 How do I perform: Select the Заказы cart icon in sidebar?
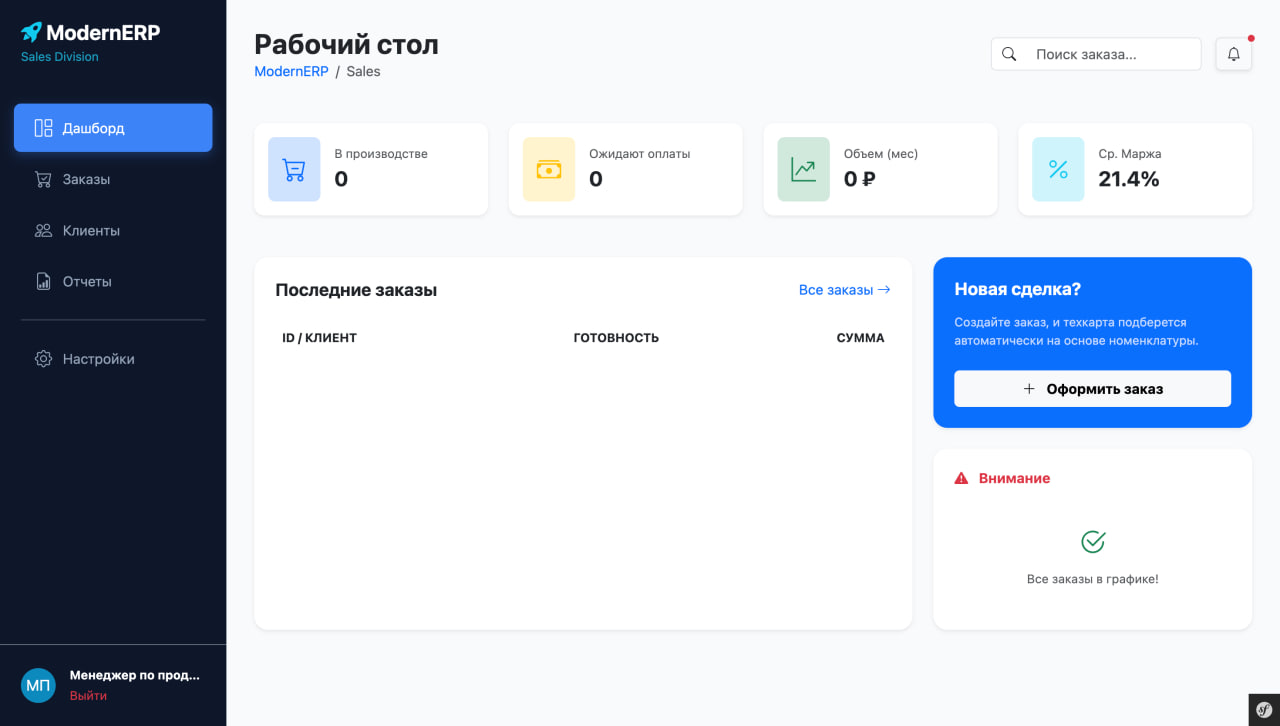coord(42,179)
